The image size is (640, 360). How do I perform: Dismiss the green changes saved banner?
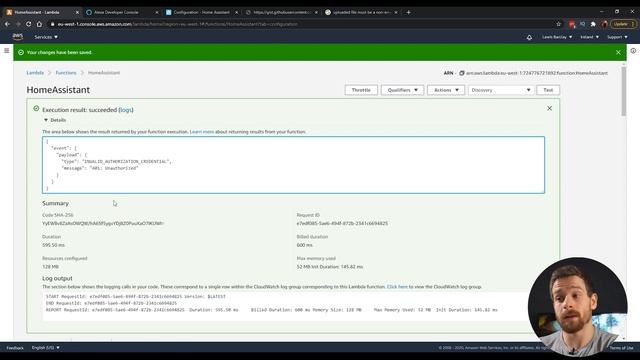click(618, 52)
